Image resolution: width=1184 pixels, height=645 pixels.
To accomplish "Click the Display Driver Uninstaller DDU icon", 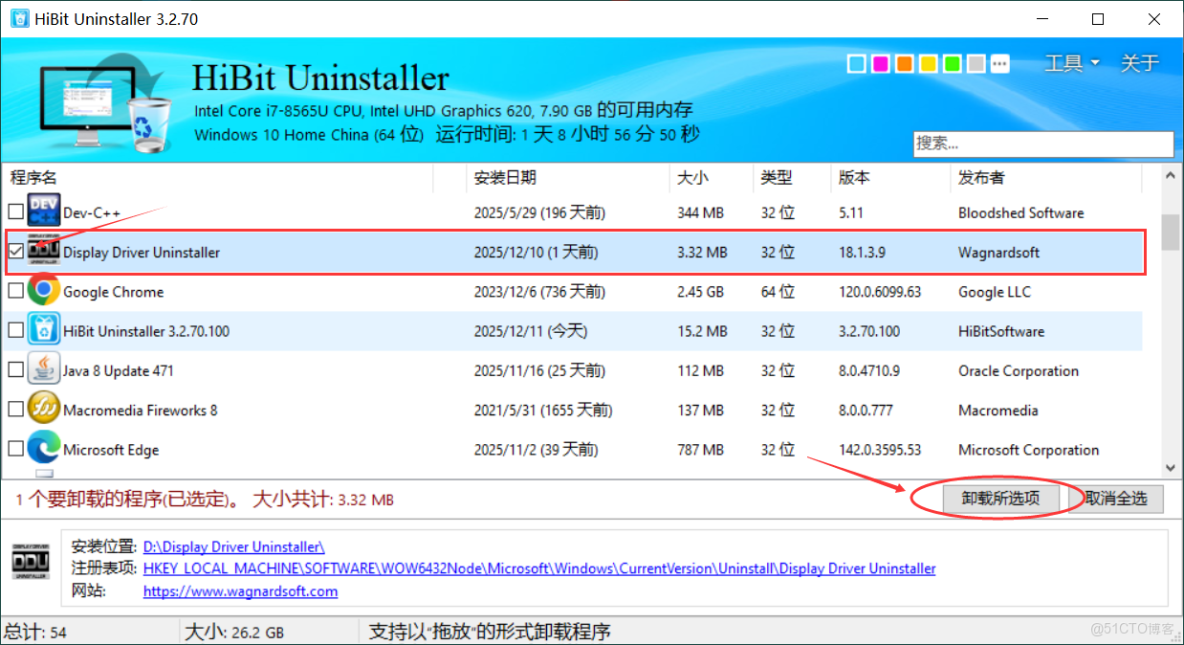I will coord(44,252).
